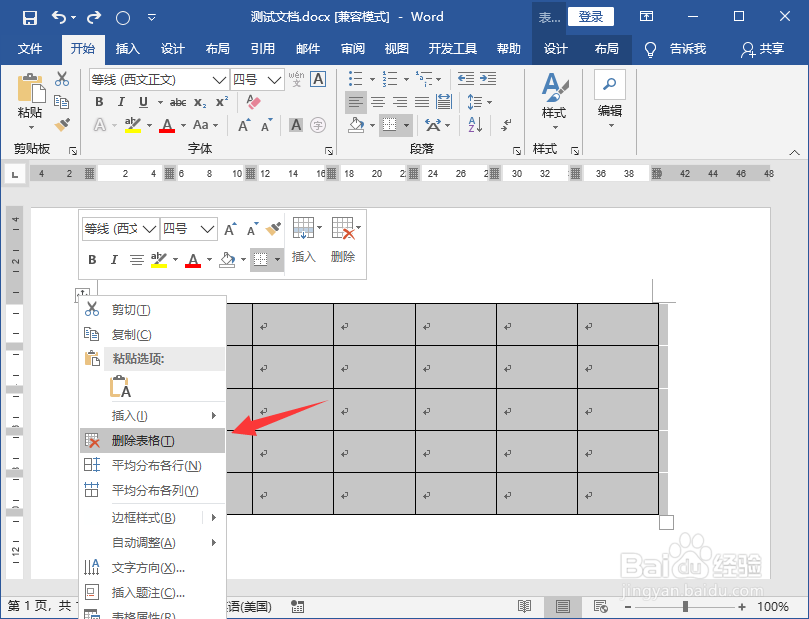Click the ruler tab selector box
This screenshot has height=619, width=809.
click(15, 174)
